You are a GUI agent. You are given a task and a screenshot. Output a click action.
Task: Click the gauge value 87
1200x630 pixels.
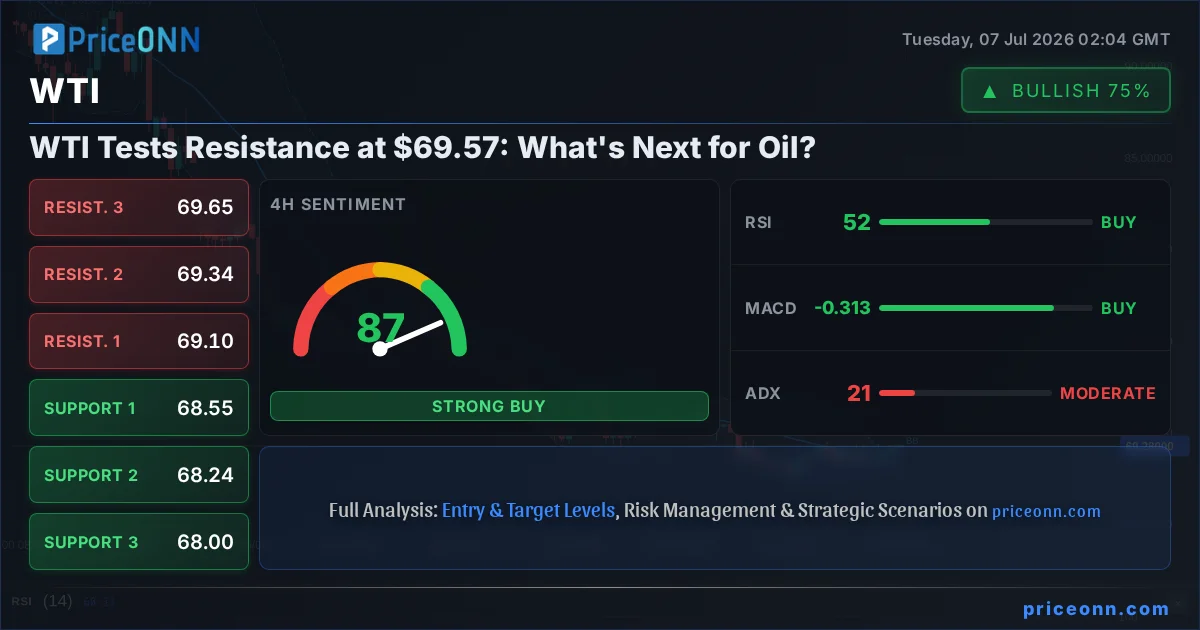[x=380, y=327]
